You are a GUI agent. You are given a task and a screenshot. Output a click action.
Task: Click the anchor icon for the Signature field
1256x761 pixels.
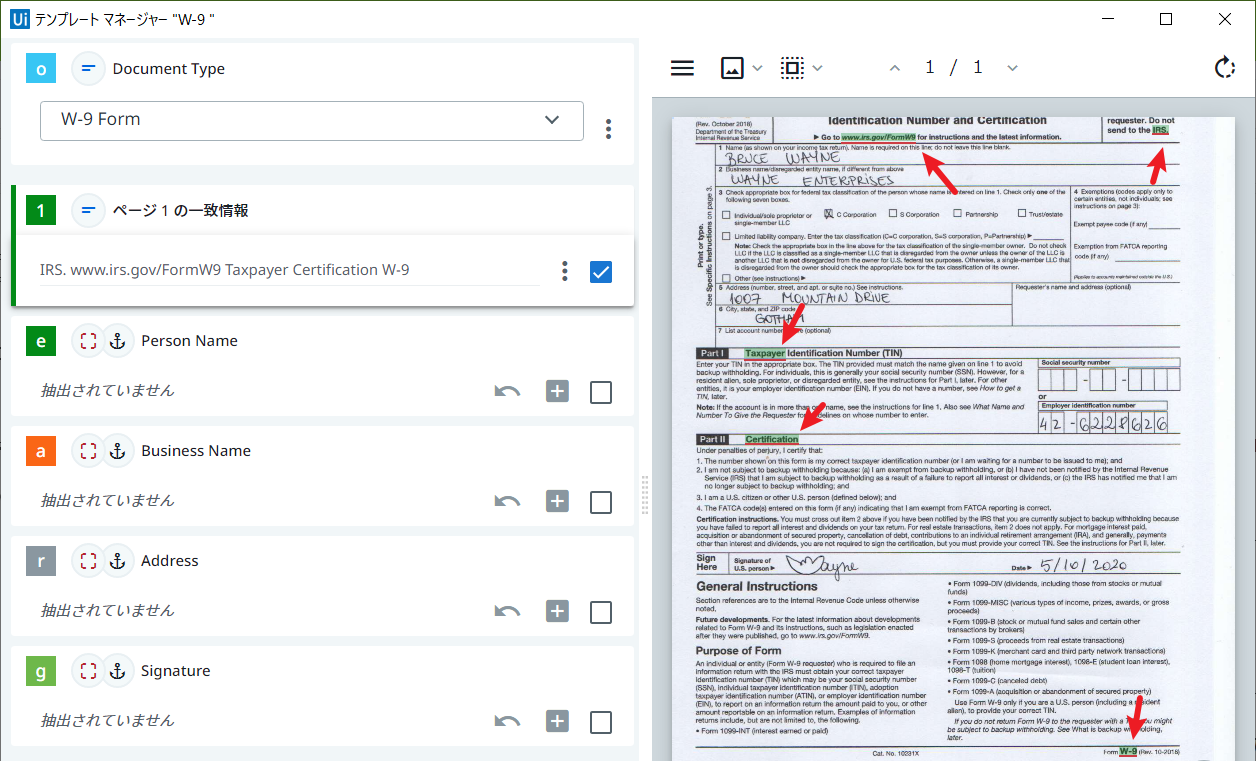point(117,670)
